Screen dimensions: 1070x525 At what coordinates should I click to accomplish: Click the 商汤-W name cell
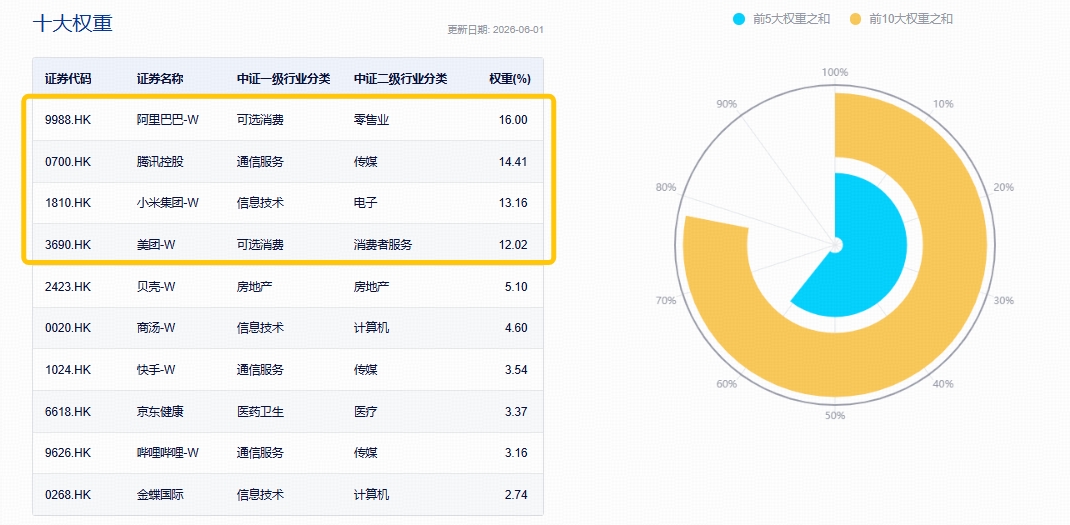[x=156, y=328]
